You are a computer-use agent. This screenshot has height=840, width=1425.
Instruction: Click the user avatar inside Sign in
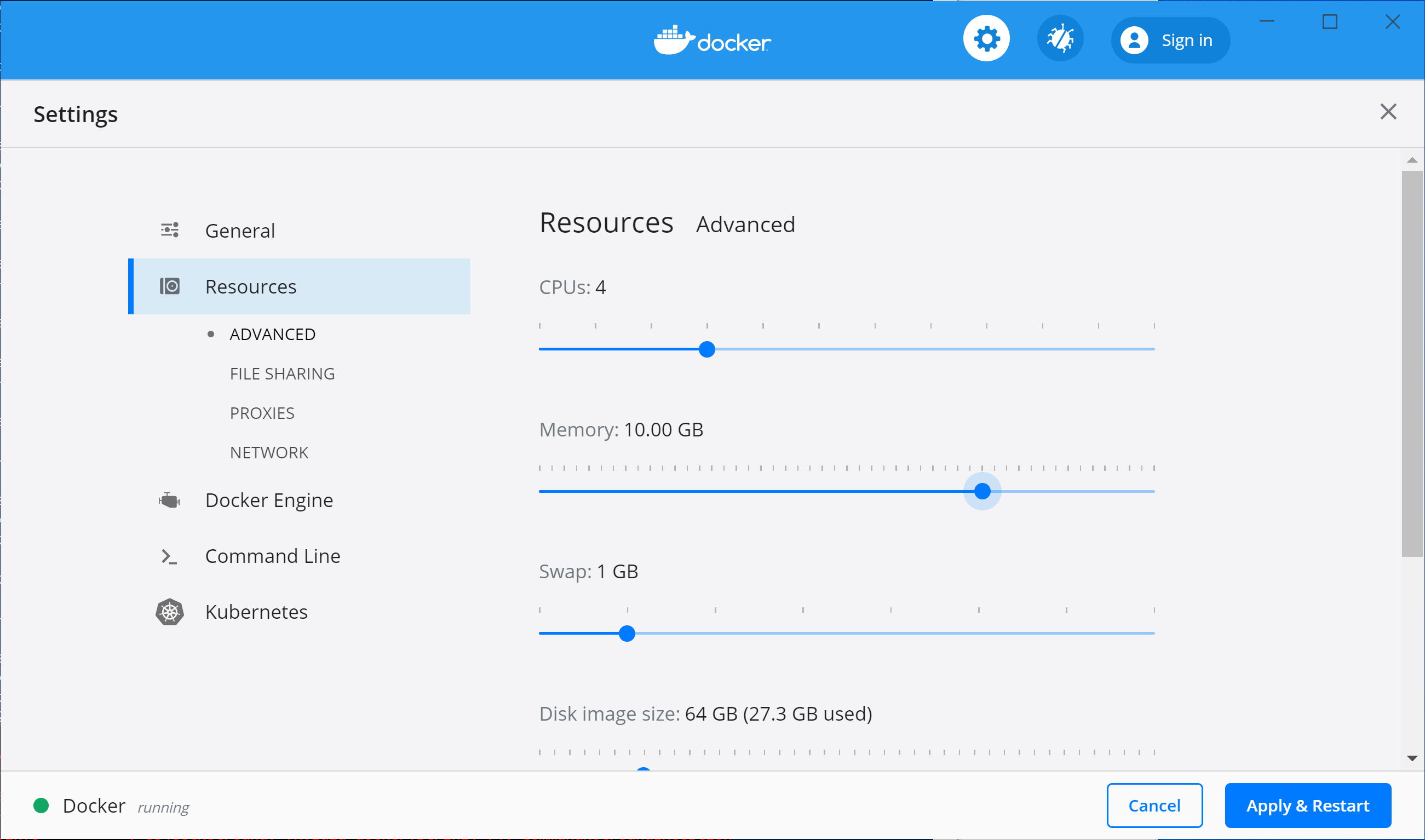point(1134,39)
